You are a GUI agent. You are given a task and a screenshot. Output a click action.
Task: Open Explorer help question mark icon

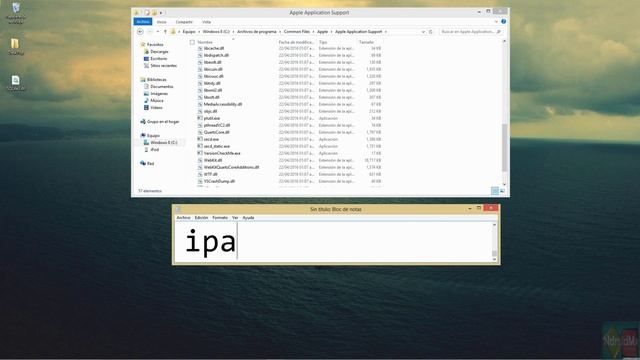(x=504, y=22)
